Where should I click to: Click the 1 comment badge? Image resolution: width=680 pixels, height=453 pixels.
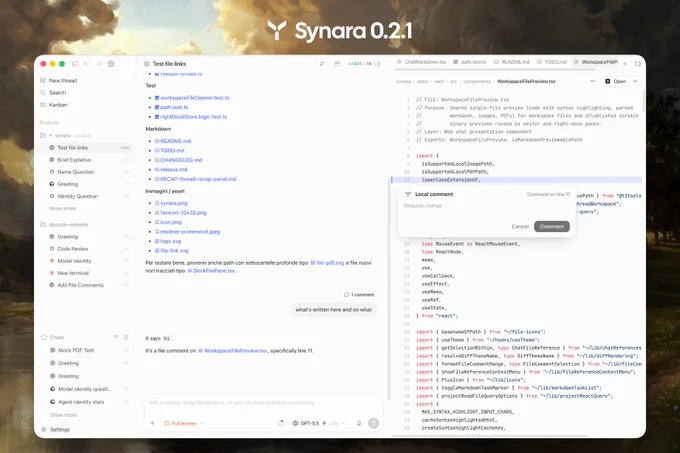tap(359, 295)
